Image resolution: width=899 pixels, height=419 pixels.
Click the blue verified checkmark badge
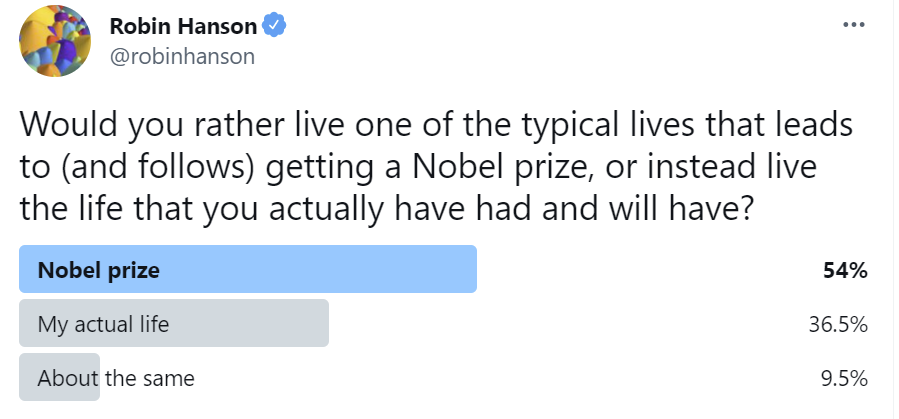coord(275,27)
